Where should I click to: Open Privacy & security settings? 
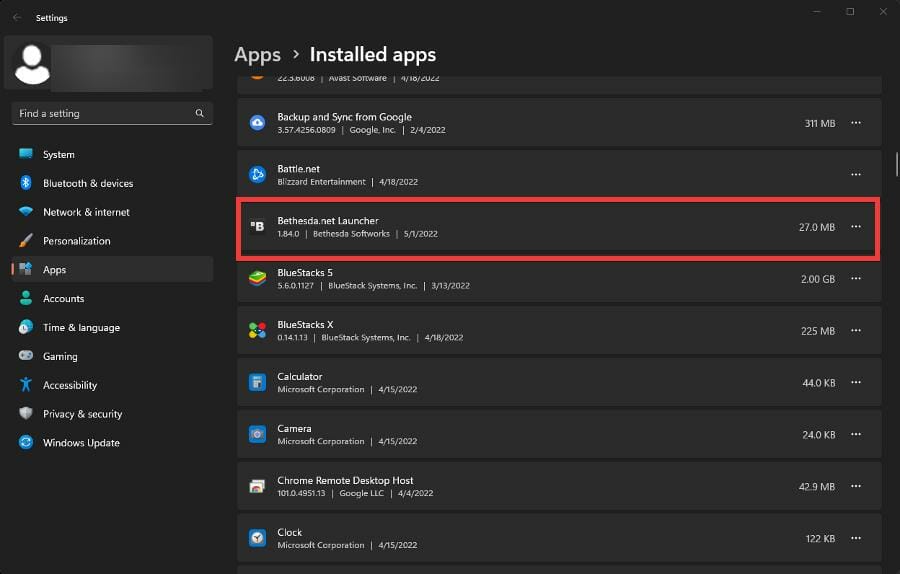coord(82,414)
